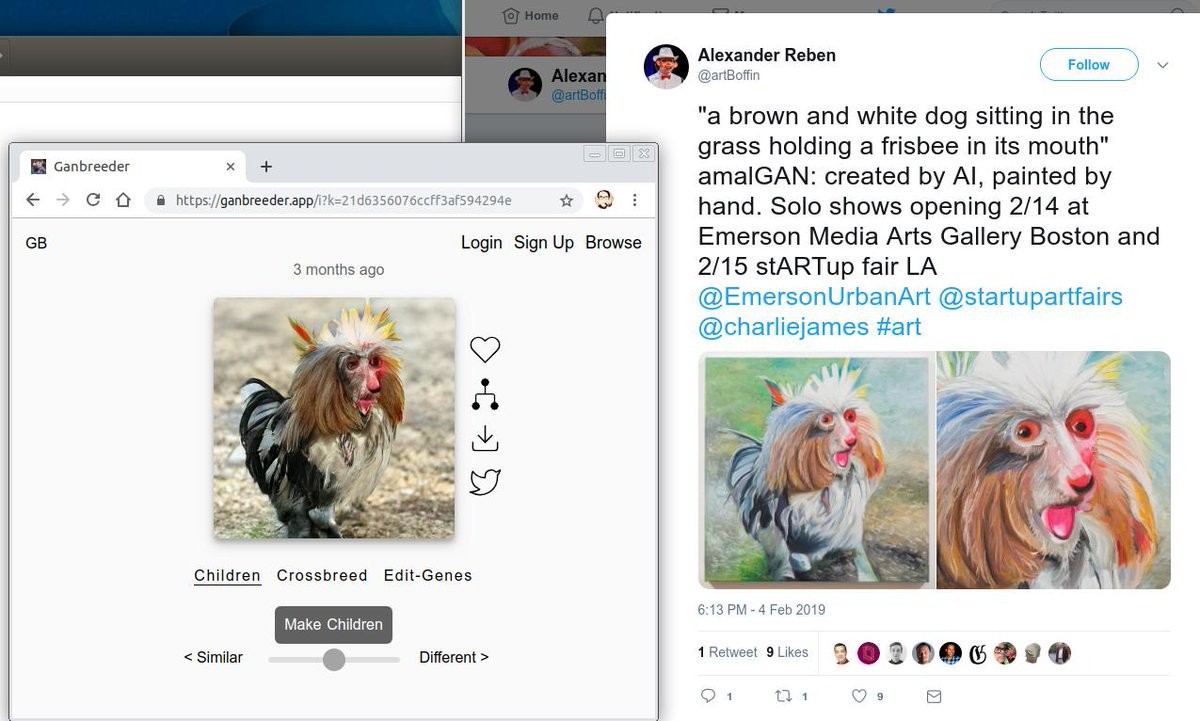This screenshot has width=1200, height=721.
Task: Click the '< Similar' slider label
Action: [213, 657]
